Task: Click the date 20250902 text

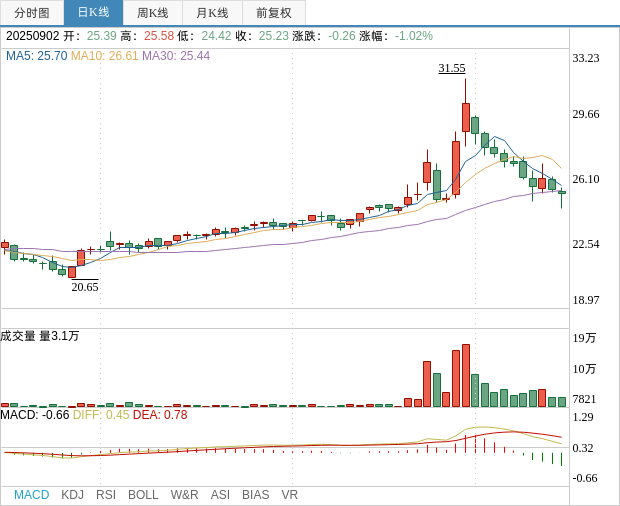Action: tap(32, 36)
